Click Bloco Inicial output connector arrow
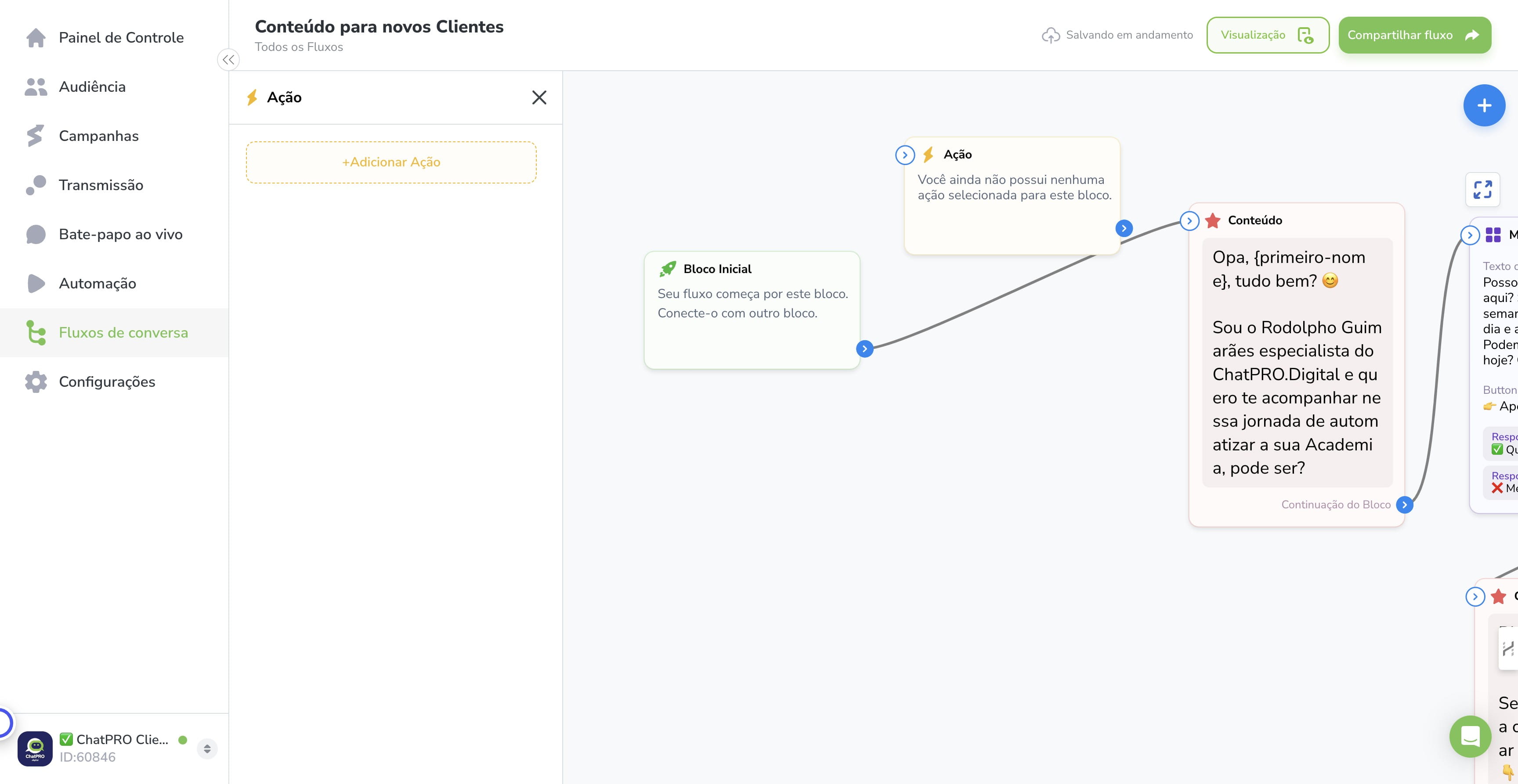 point(864,349)
